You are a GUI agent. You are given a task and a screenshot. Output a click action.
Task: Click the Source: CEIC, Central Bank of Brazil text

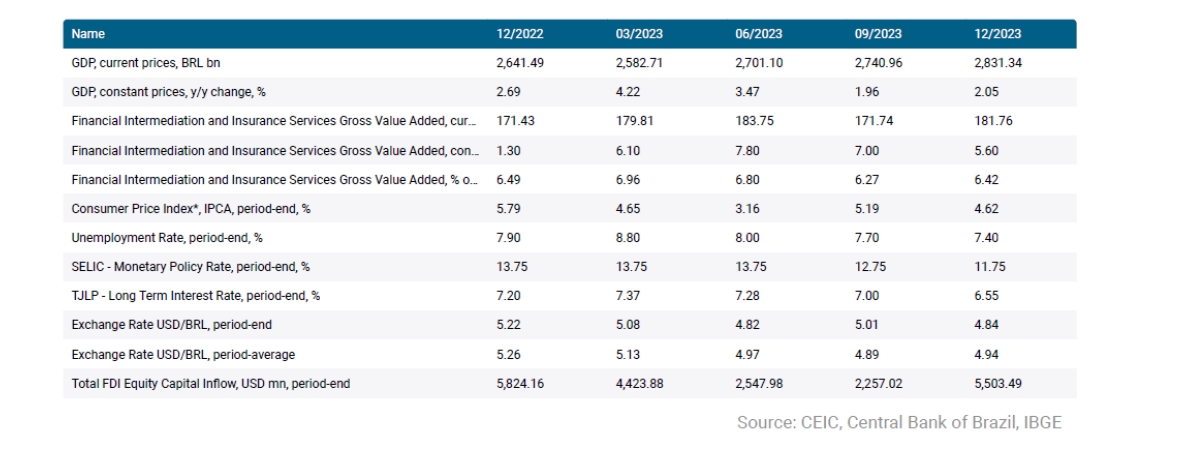(x=899, y=422)
